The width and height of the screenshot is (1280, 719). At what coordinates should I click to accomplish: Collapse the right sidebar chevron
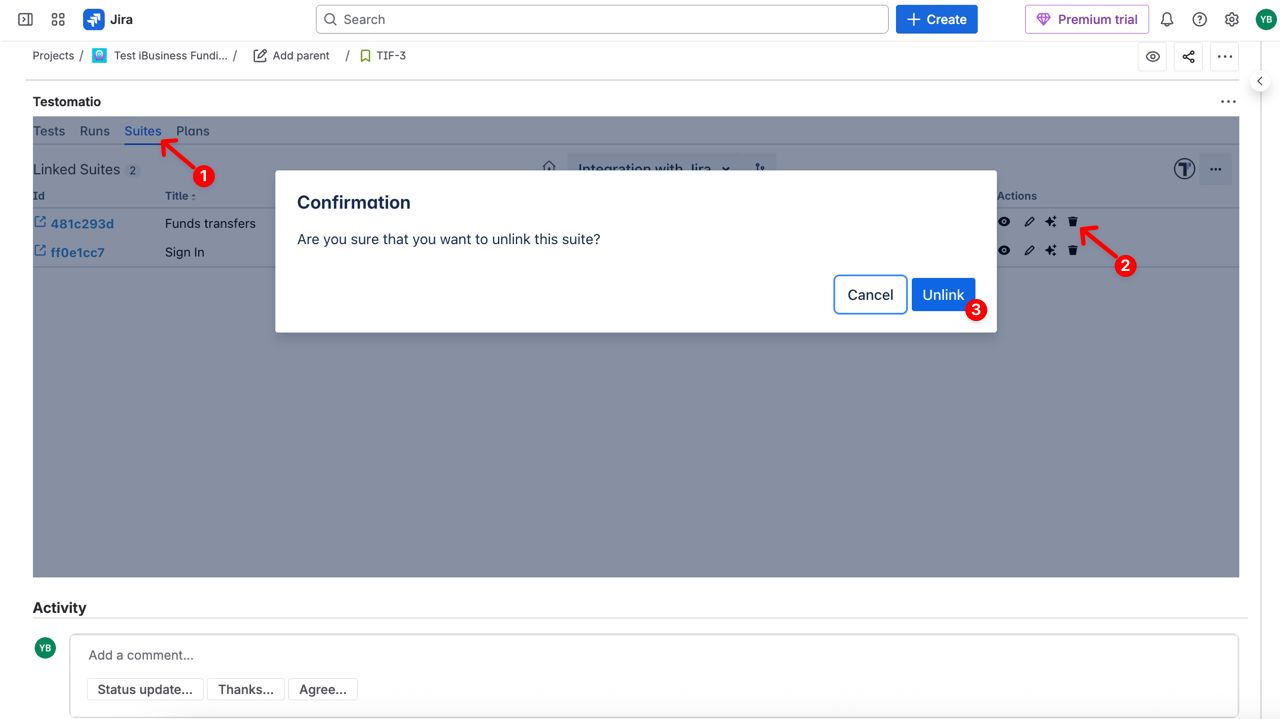[1260, 81]
